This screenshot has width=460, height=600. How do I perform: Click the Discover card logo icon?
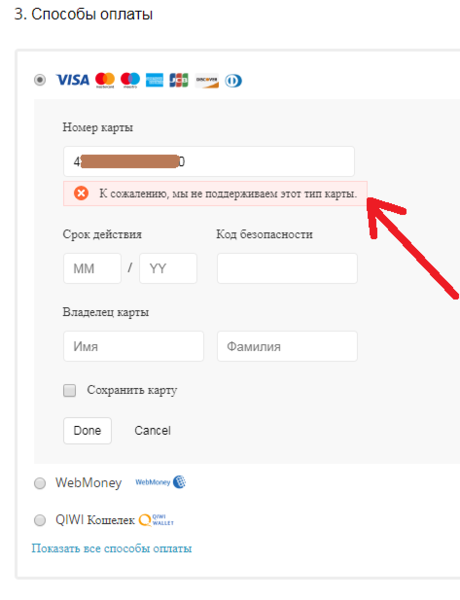pyautogui.click(x=207, y=80)
